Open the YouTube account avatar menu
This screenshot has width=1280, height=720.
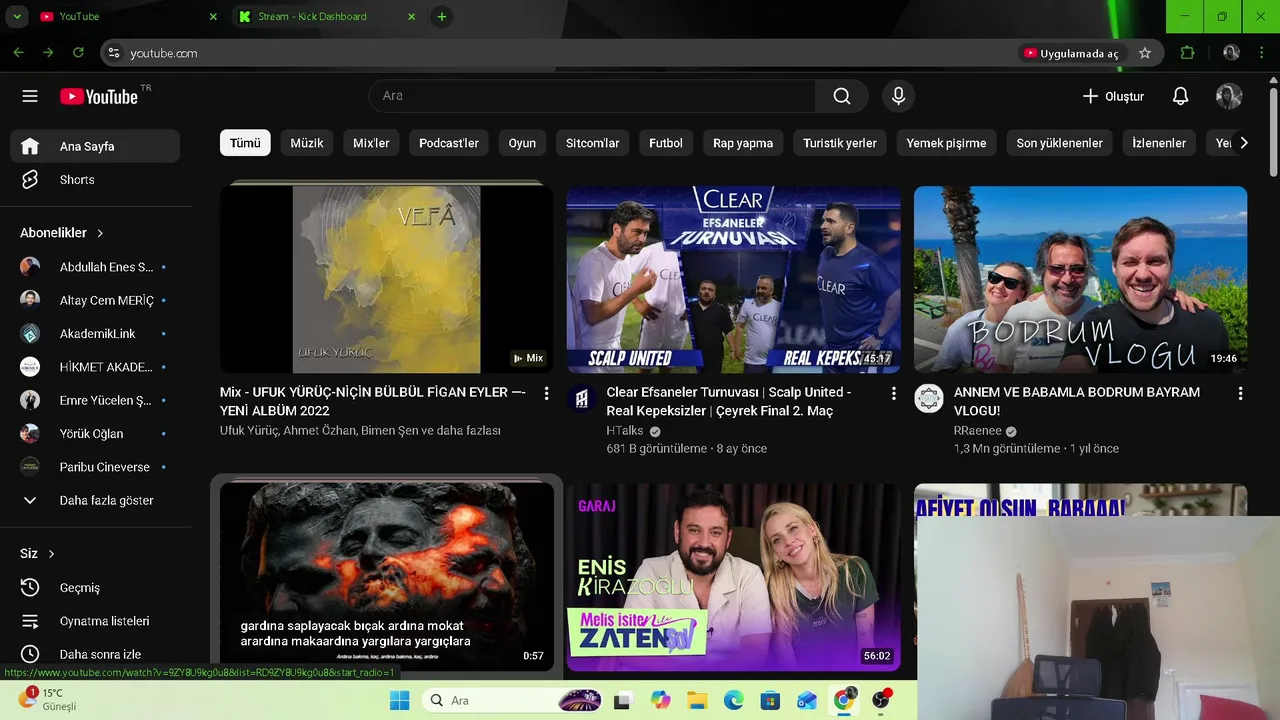click(1229, 96)
